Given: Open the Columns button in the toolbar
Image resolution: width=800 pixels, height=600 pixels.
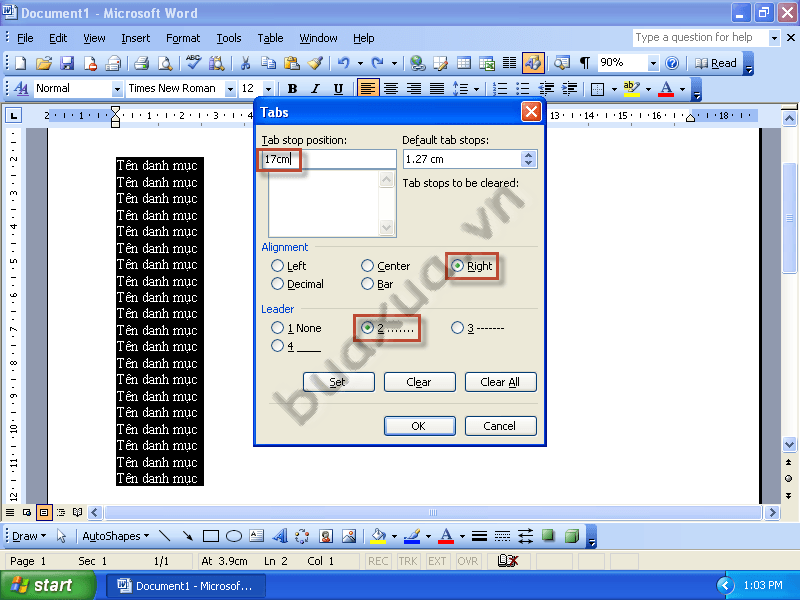Looking at the screenshot, I should click(509, 63).
